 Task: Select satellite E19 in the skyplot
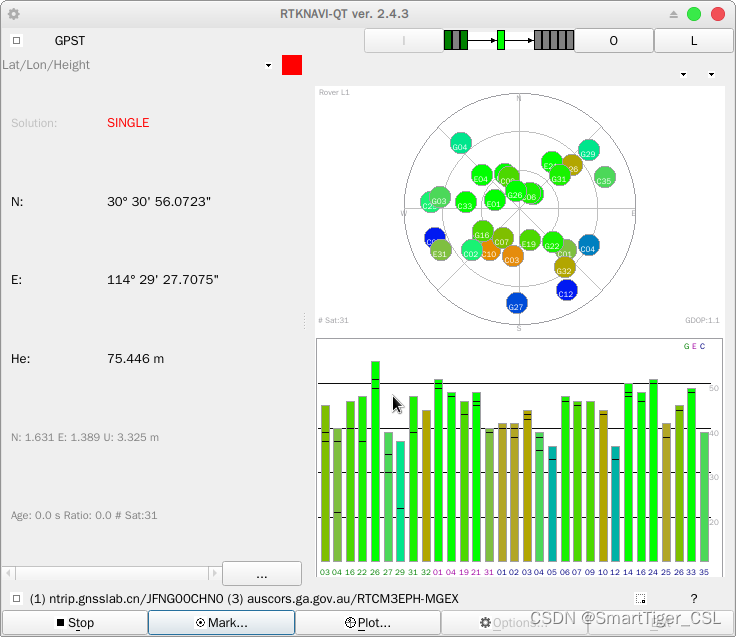[530, 240]
